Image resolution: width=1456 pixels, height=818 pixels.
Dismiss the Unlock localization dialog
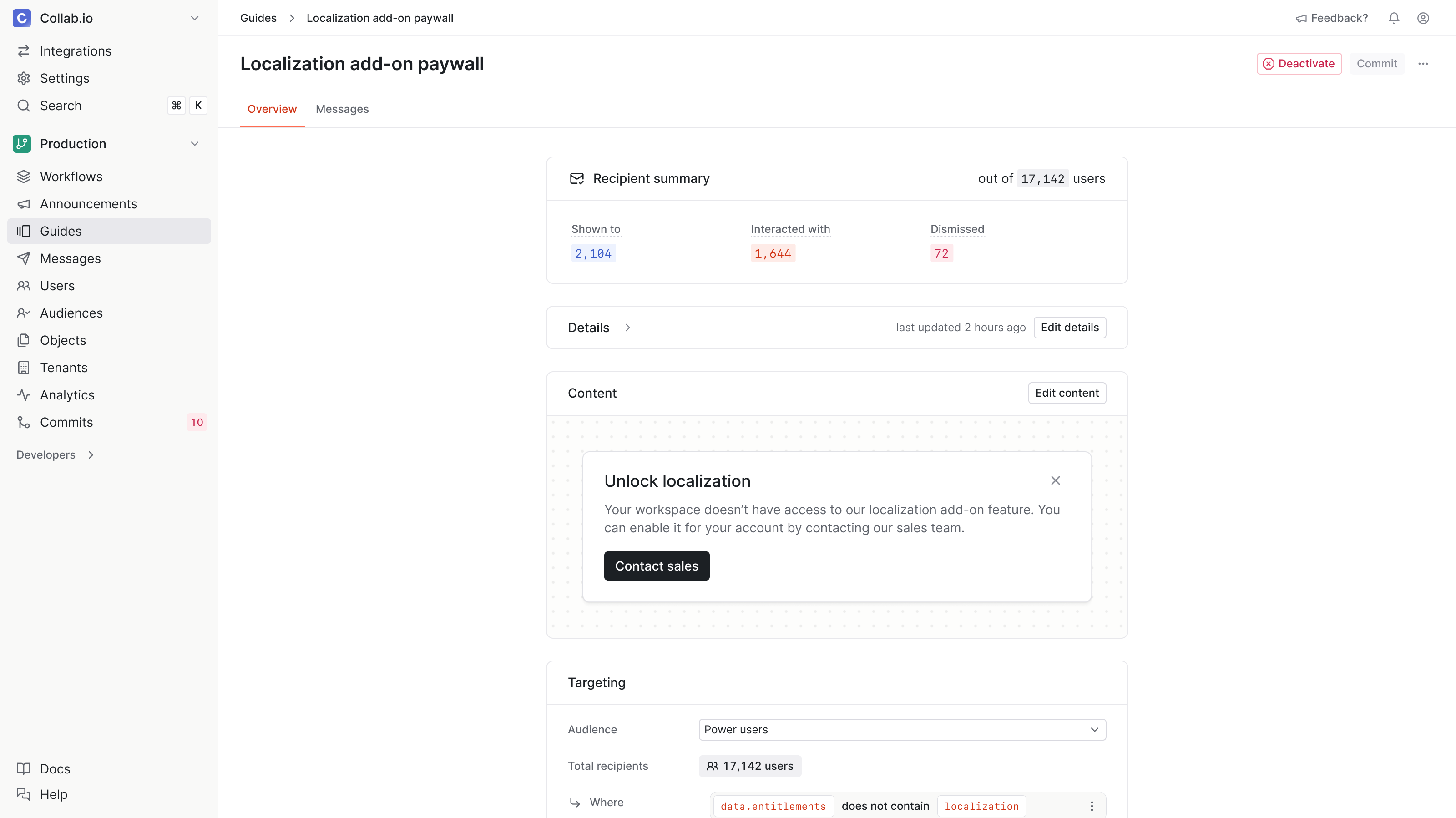pos(1055,480)
